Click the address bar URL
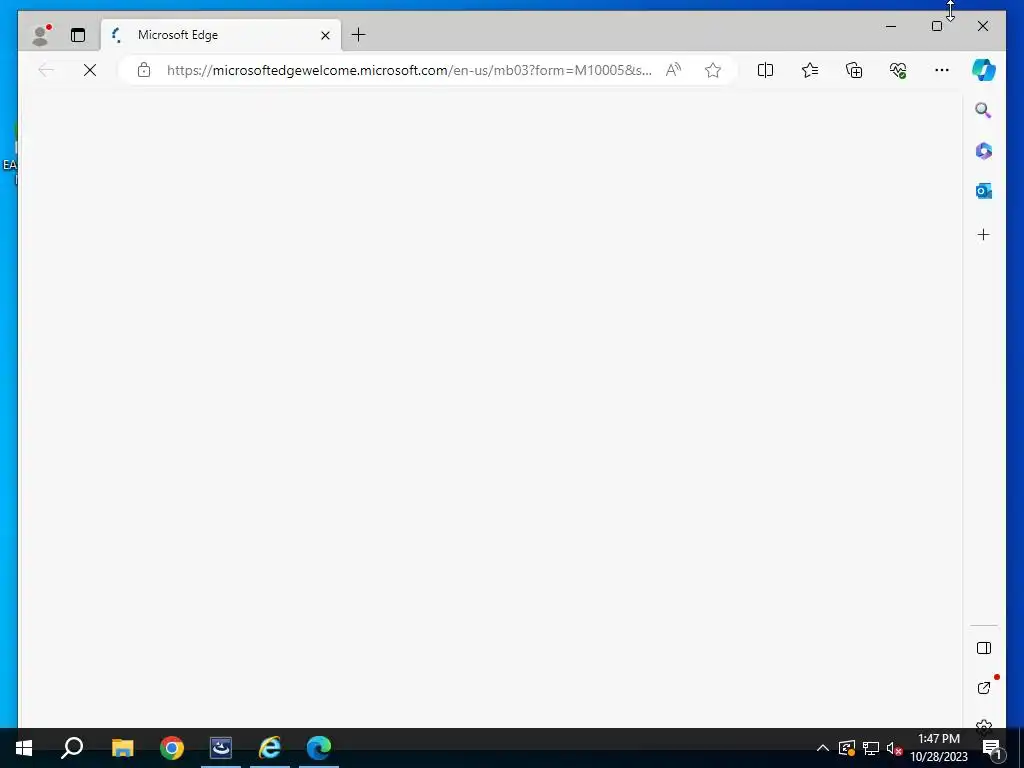Viewport: 1024px width, 768px height. (x=409, y=70)
